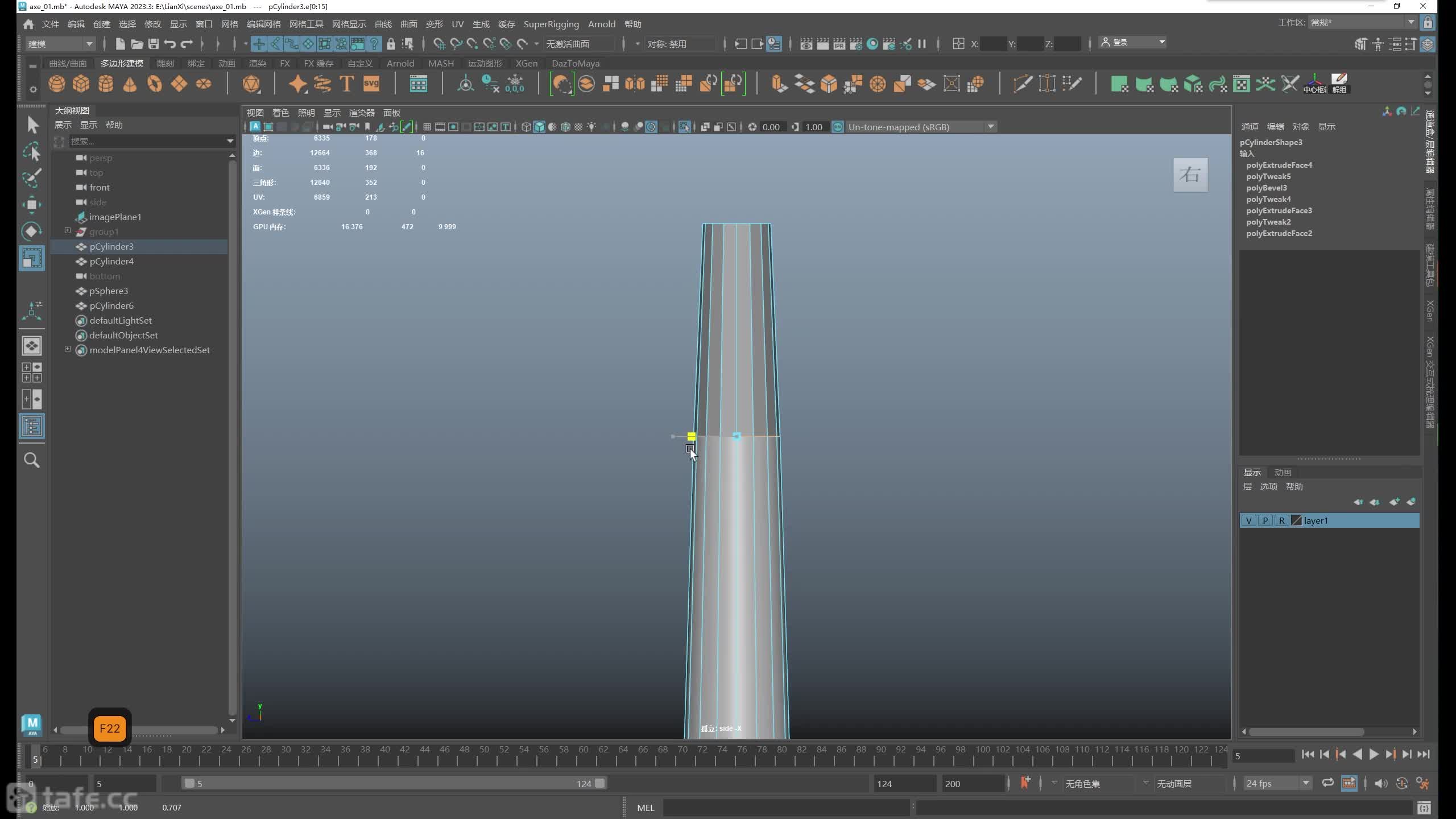
Task: Open the 网格工具 menu
Action: (307, 24)
